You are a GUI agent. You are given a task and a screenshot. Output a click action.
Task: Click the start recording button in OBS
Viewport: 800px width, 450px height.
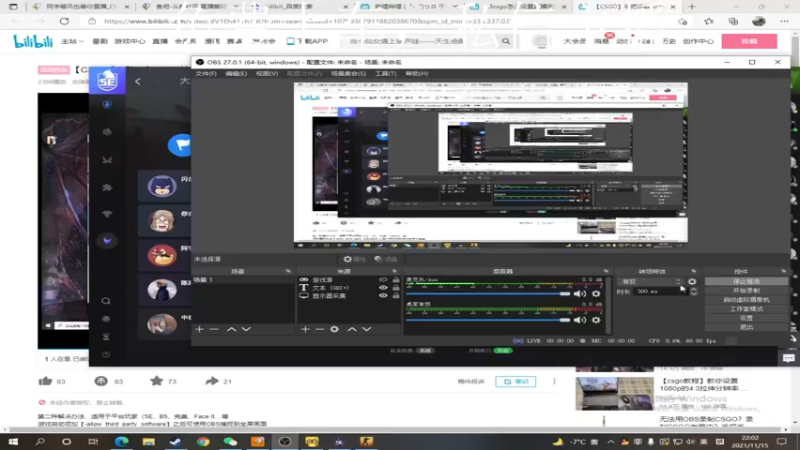click(x=746, y=290)
